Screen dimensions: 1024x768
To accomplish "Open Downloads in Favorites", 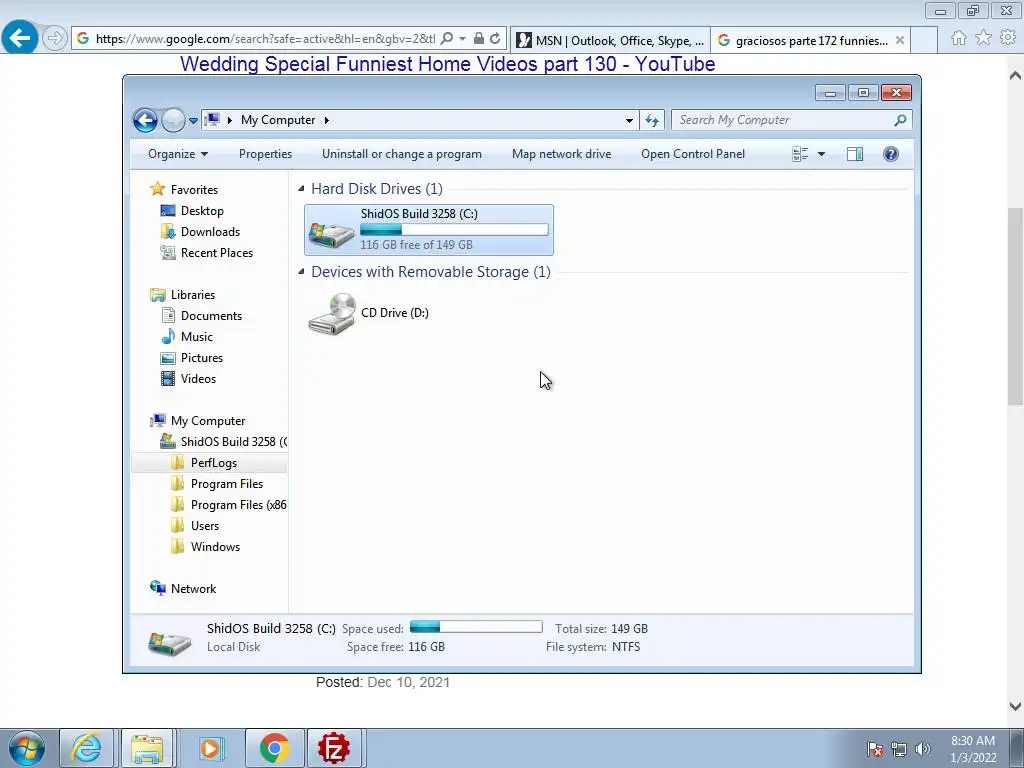I will [210, 232].
